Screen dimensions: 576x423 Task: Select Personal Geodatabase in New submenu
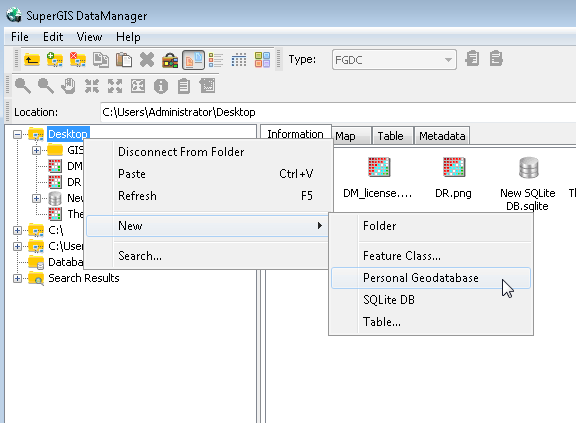tap(431, 278)
